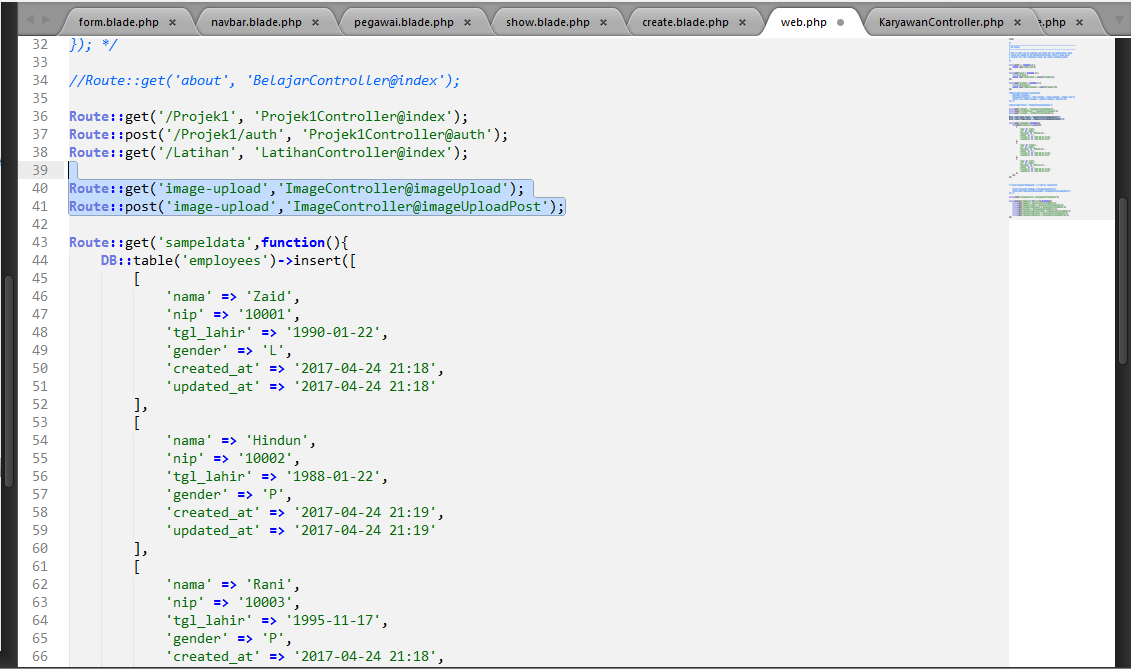Switch to the create.blade.php tab
This screenshot has height=669, width=1131.
click(x=685, y=22)
